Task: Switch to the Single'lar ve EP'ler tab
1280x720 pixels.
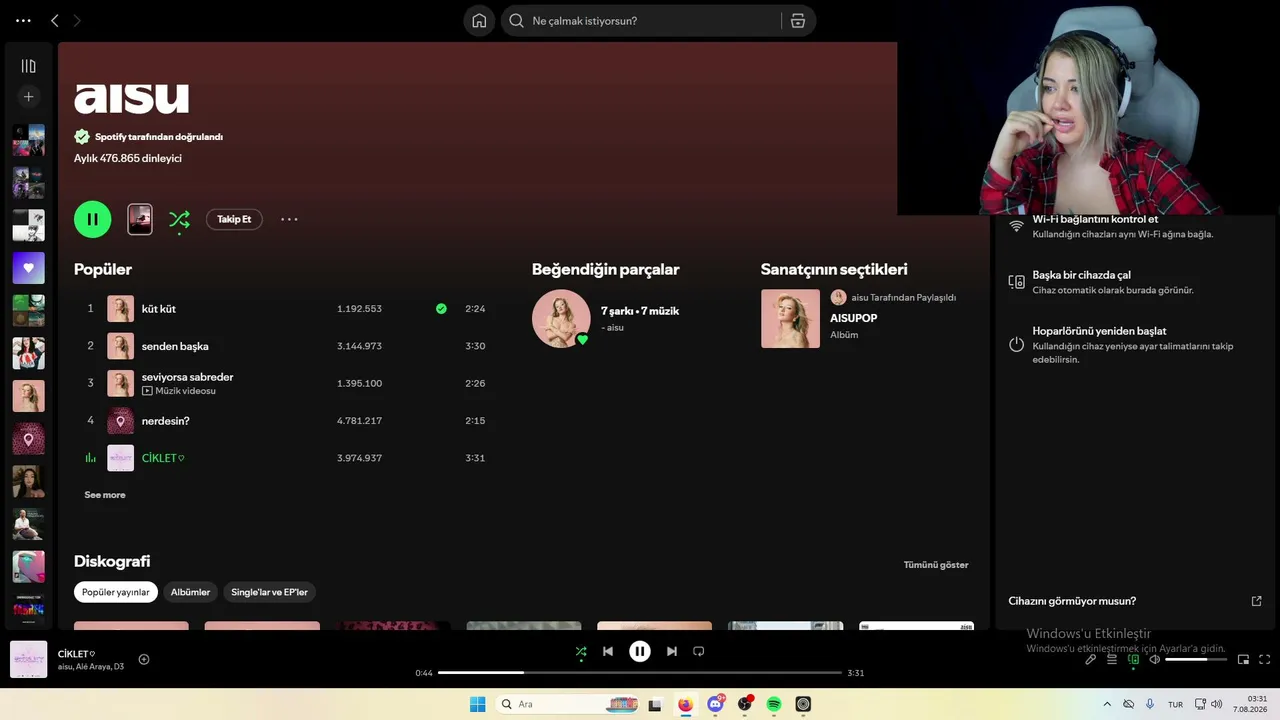Action: (x=269, y=592)
